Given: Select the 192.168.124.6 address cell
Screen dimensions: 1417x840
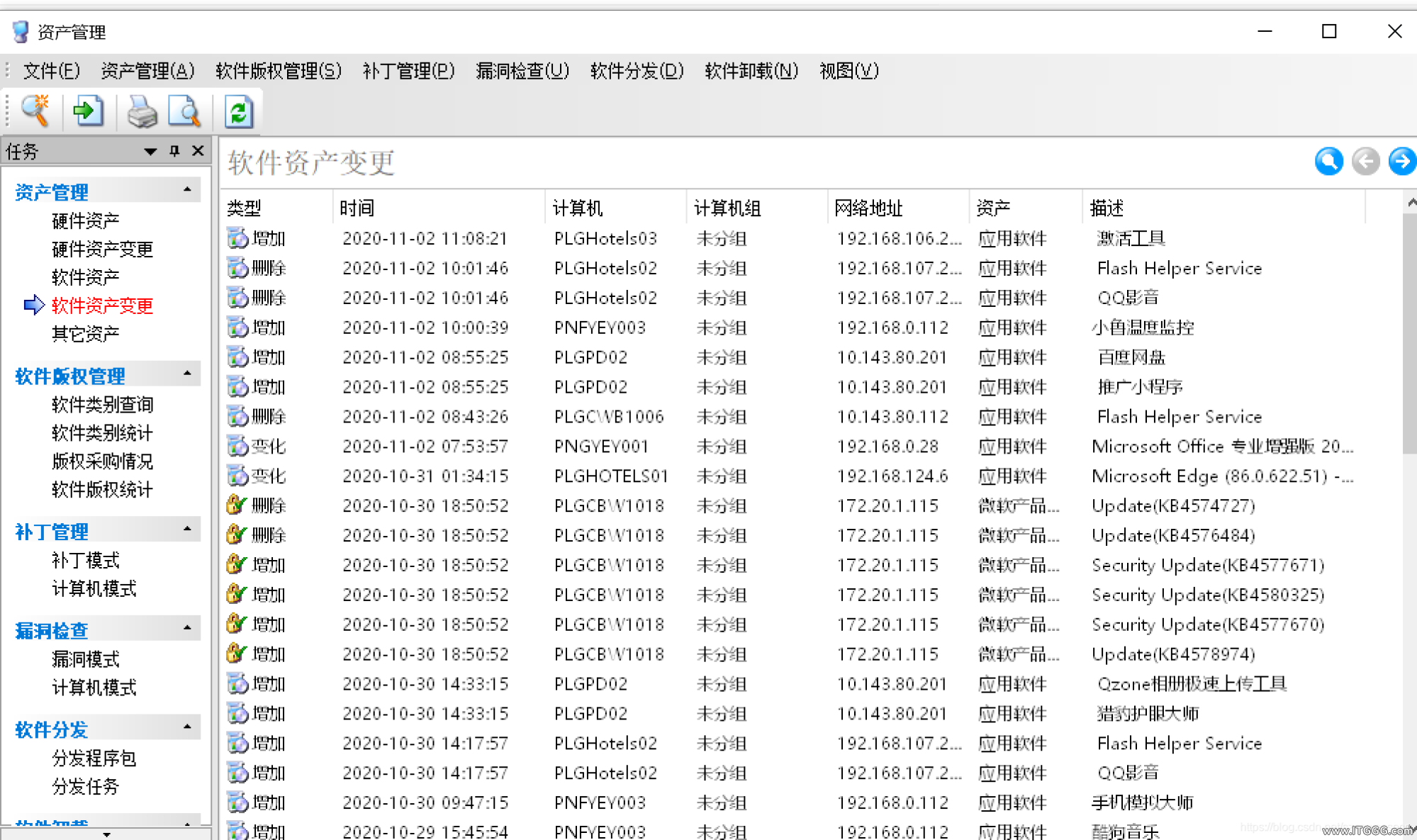Looking at the screenshot, I should click(x=892, y=476).
